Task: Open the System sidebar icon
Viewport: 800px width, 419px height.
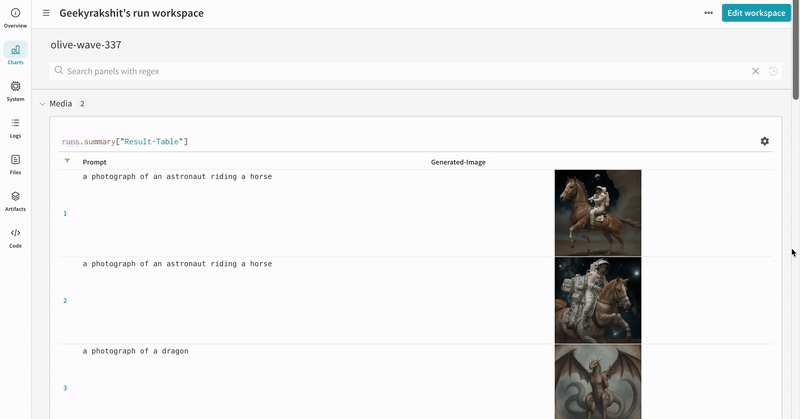Action: coord(15,91)
